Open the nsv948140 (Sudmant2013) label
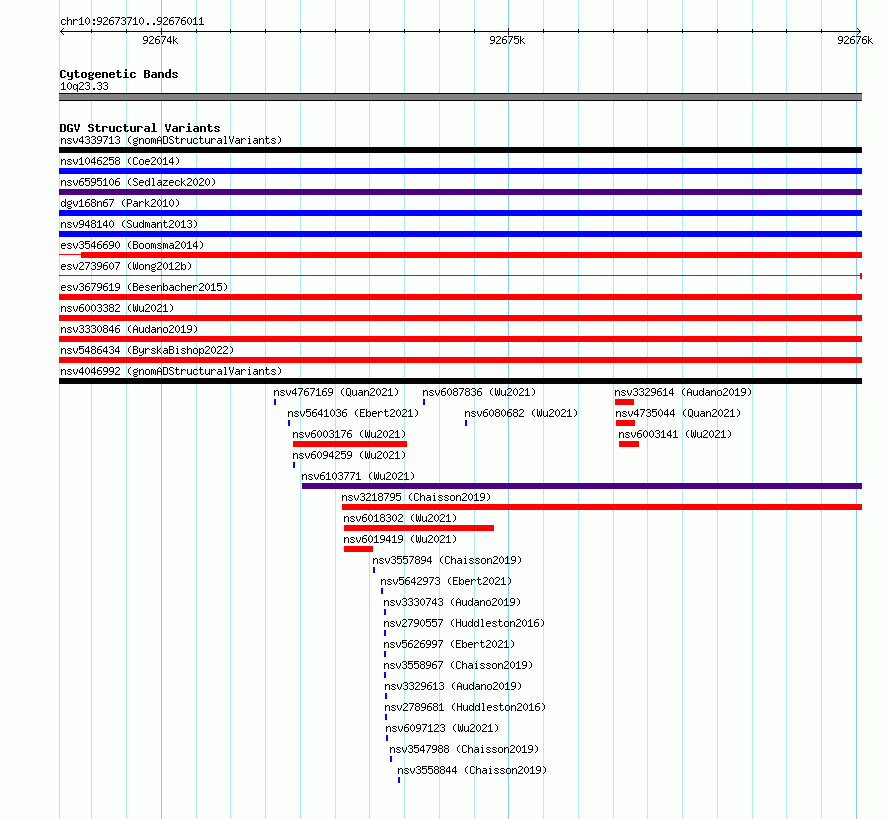890x819 pixels. (x=129, y=224)
